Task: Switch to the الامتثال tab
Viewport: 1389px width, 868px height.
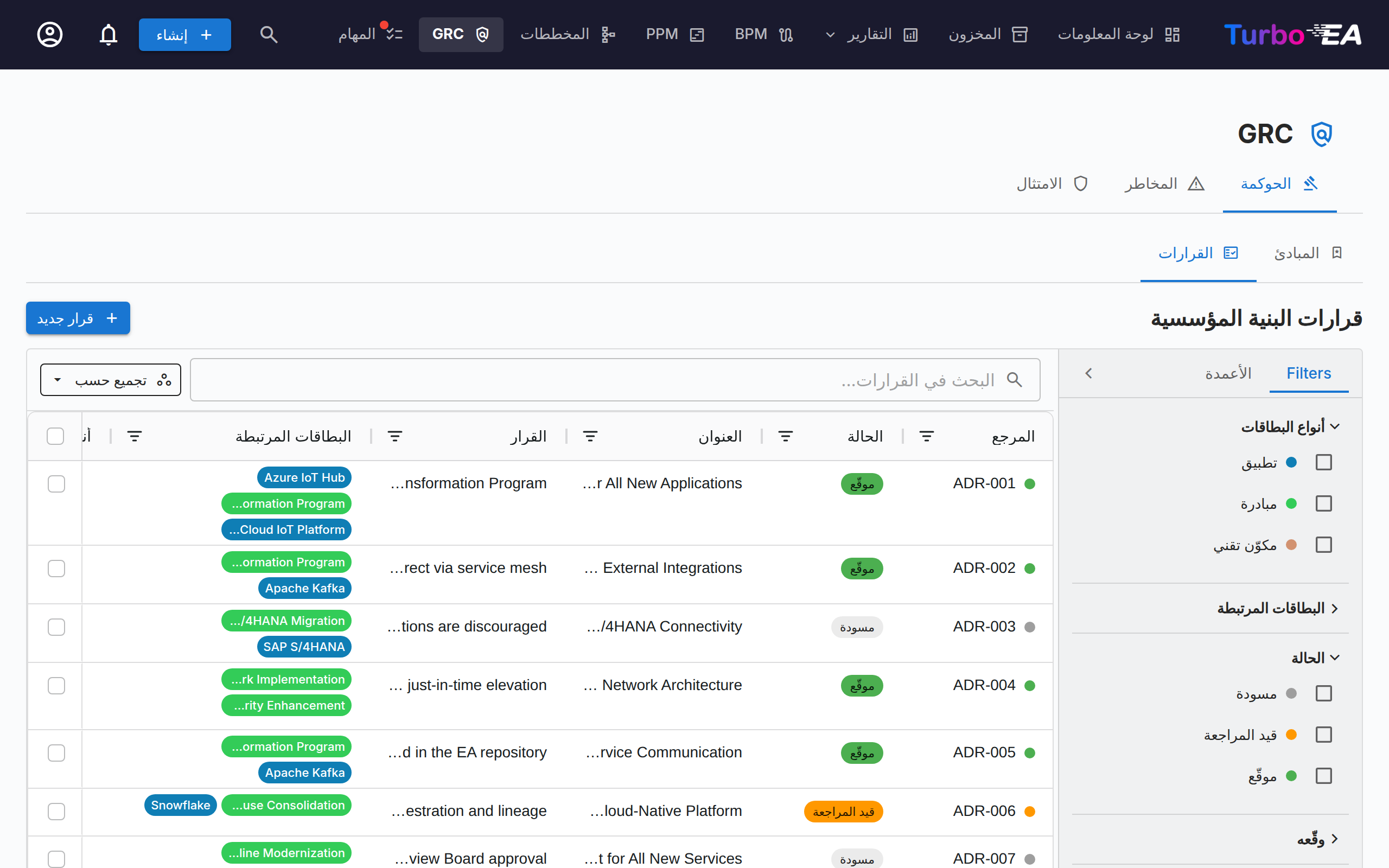Action: 1053,184
